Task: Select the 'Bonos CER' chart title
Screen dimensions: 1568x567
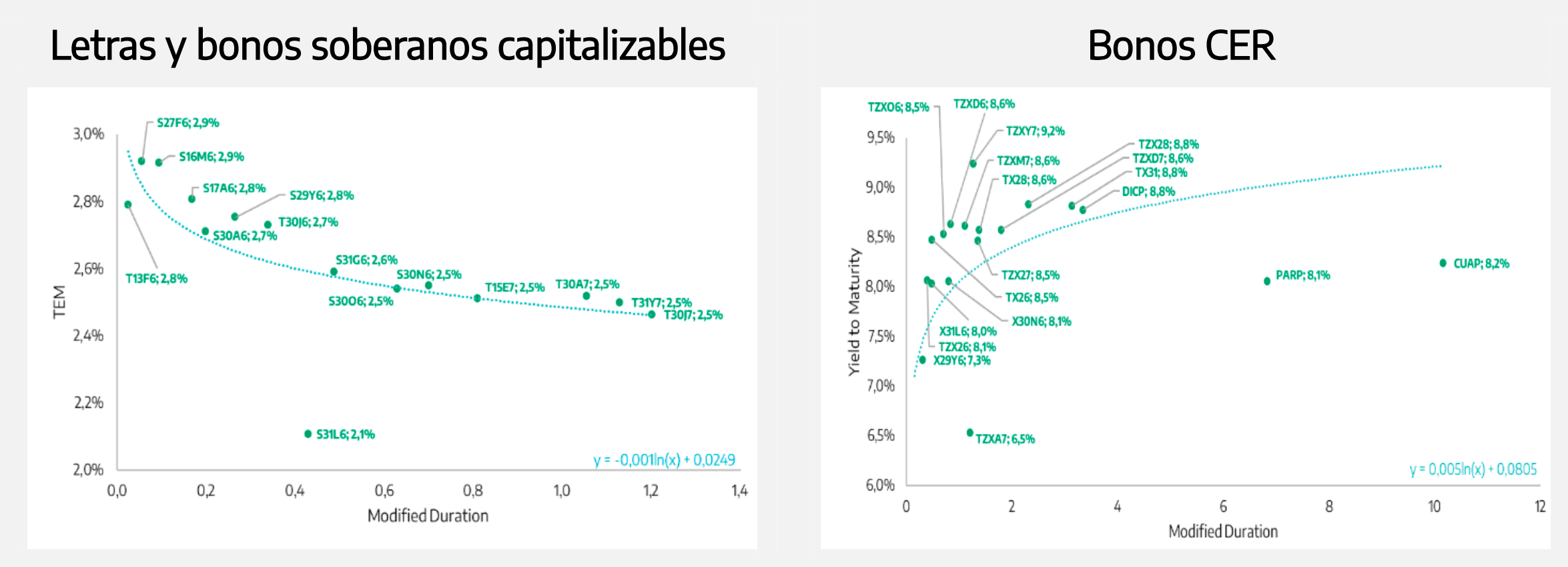Action: pos(1181,46)
